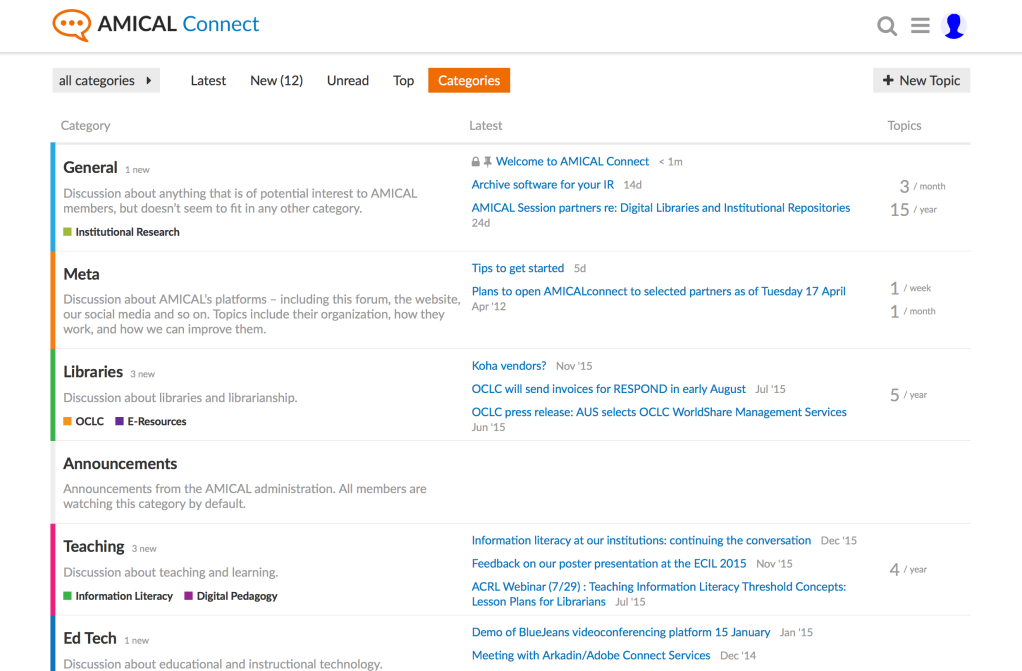Visit the Announcements category

click(x=120, y=464)
